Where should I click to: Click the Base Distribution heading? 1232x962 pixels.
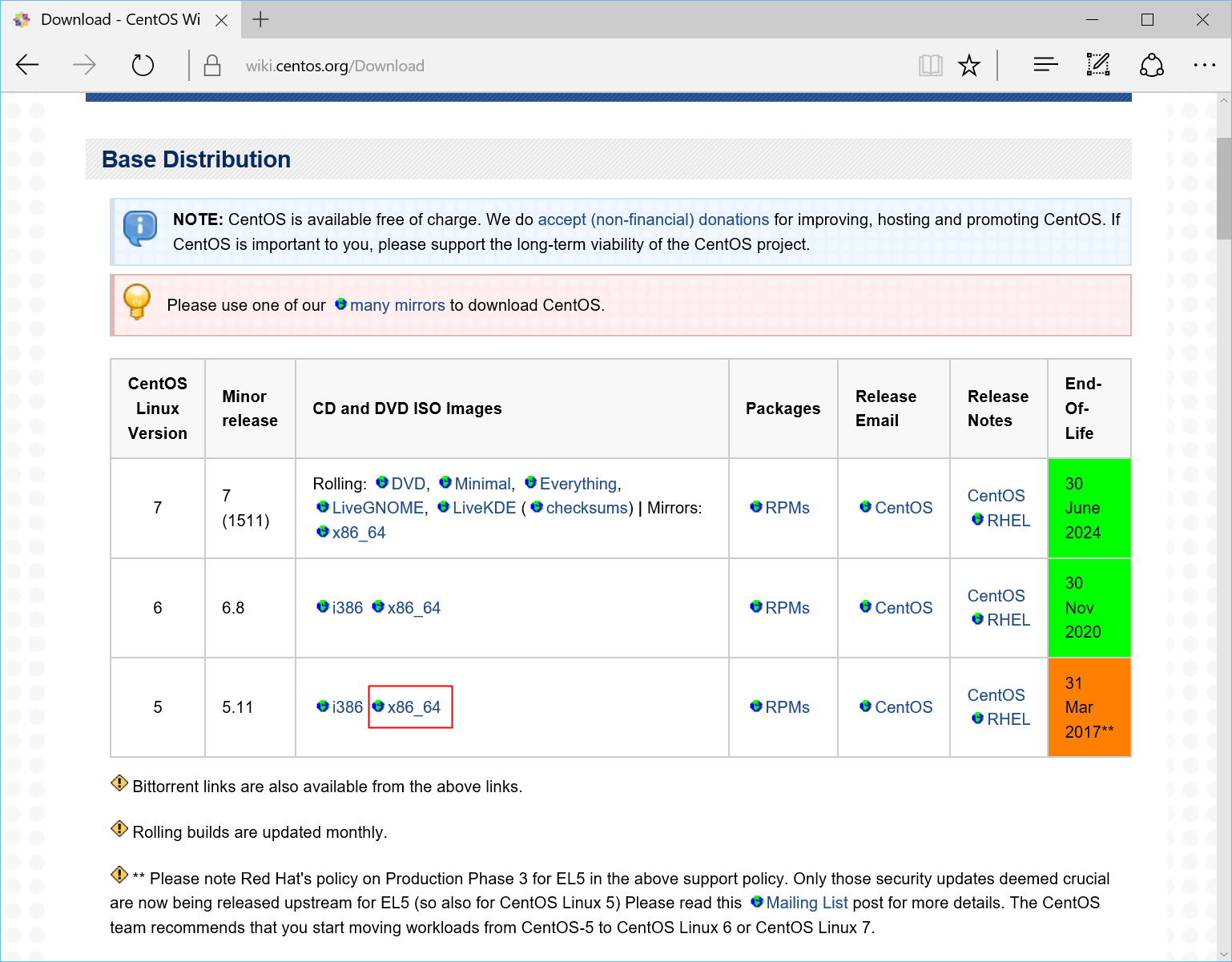[196, 159]
